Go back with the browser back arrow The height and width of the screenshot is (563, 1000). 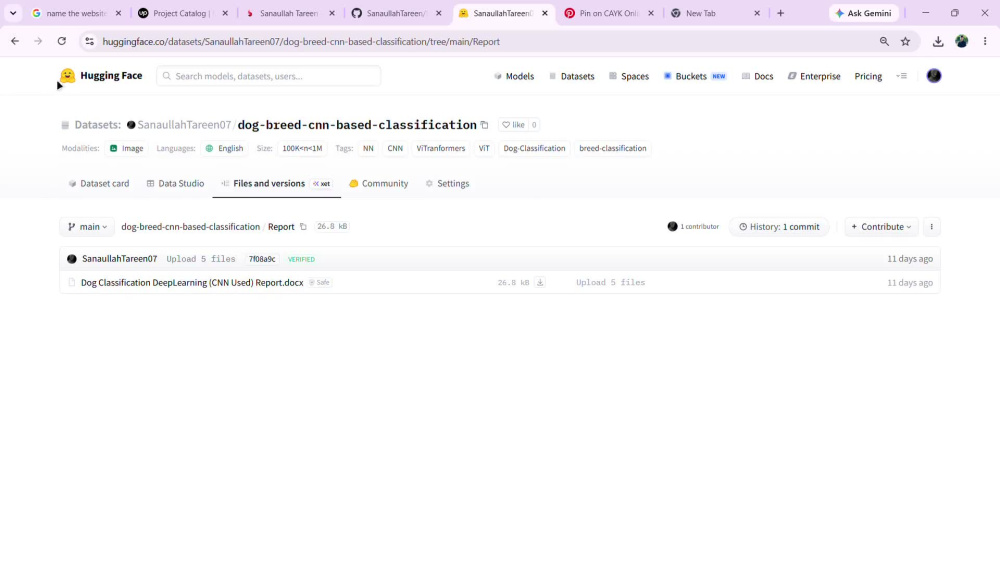coord(15,41)
